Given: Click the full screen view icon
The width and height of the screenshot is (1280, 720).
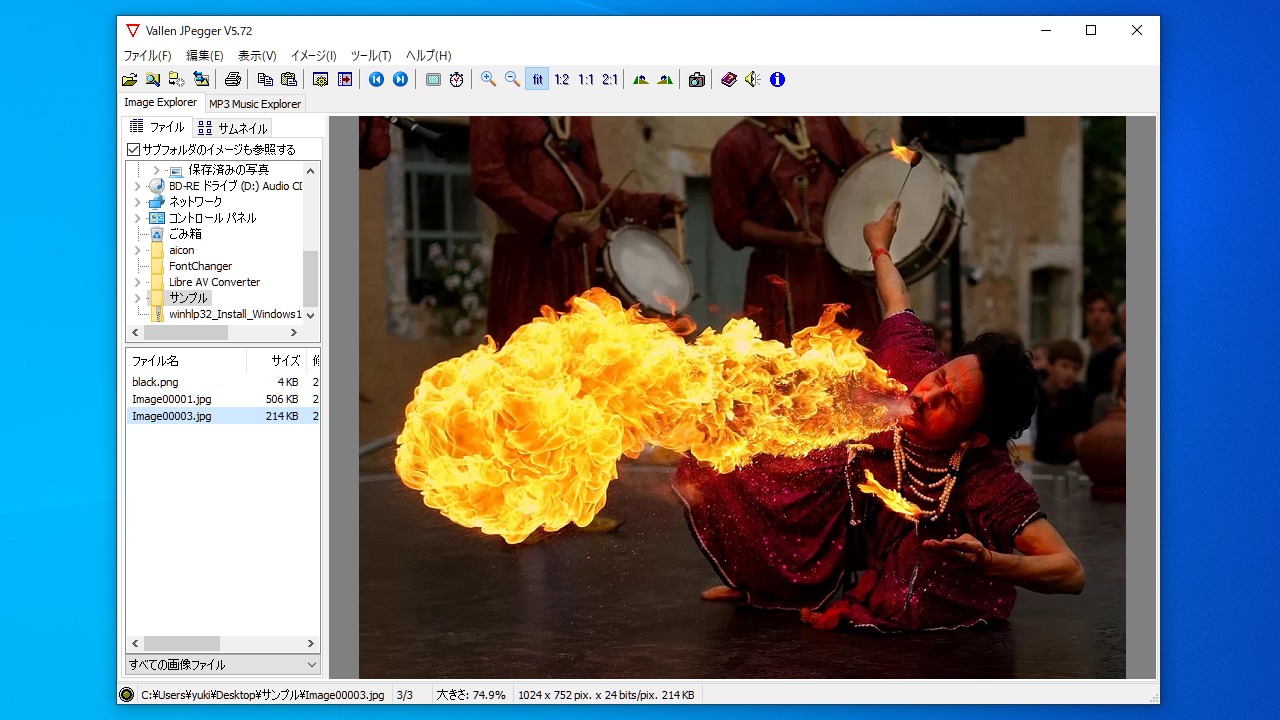Looking at the screenshot, I should (433, 79).
